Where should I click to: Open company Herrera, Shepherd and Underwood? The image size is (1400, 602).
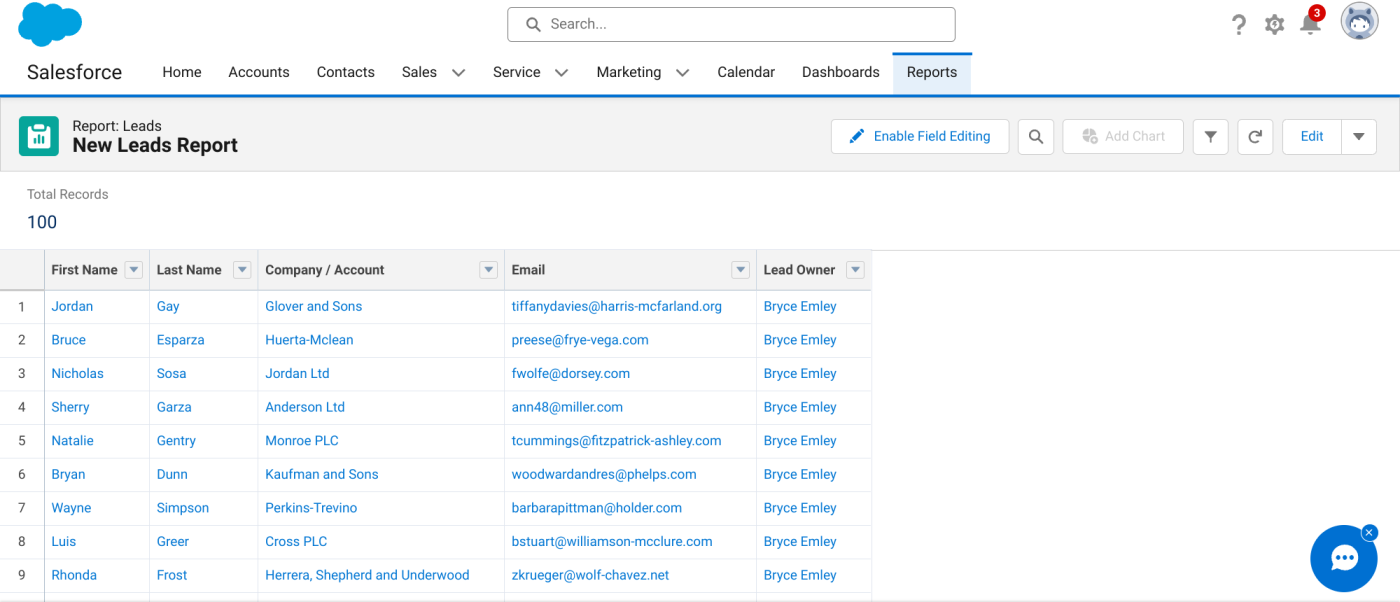pyautogui.click(x=367, y=575)
